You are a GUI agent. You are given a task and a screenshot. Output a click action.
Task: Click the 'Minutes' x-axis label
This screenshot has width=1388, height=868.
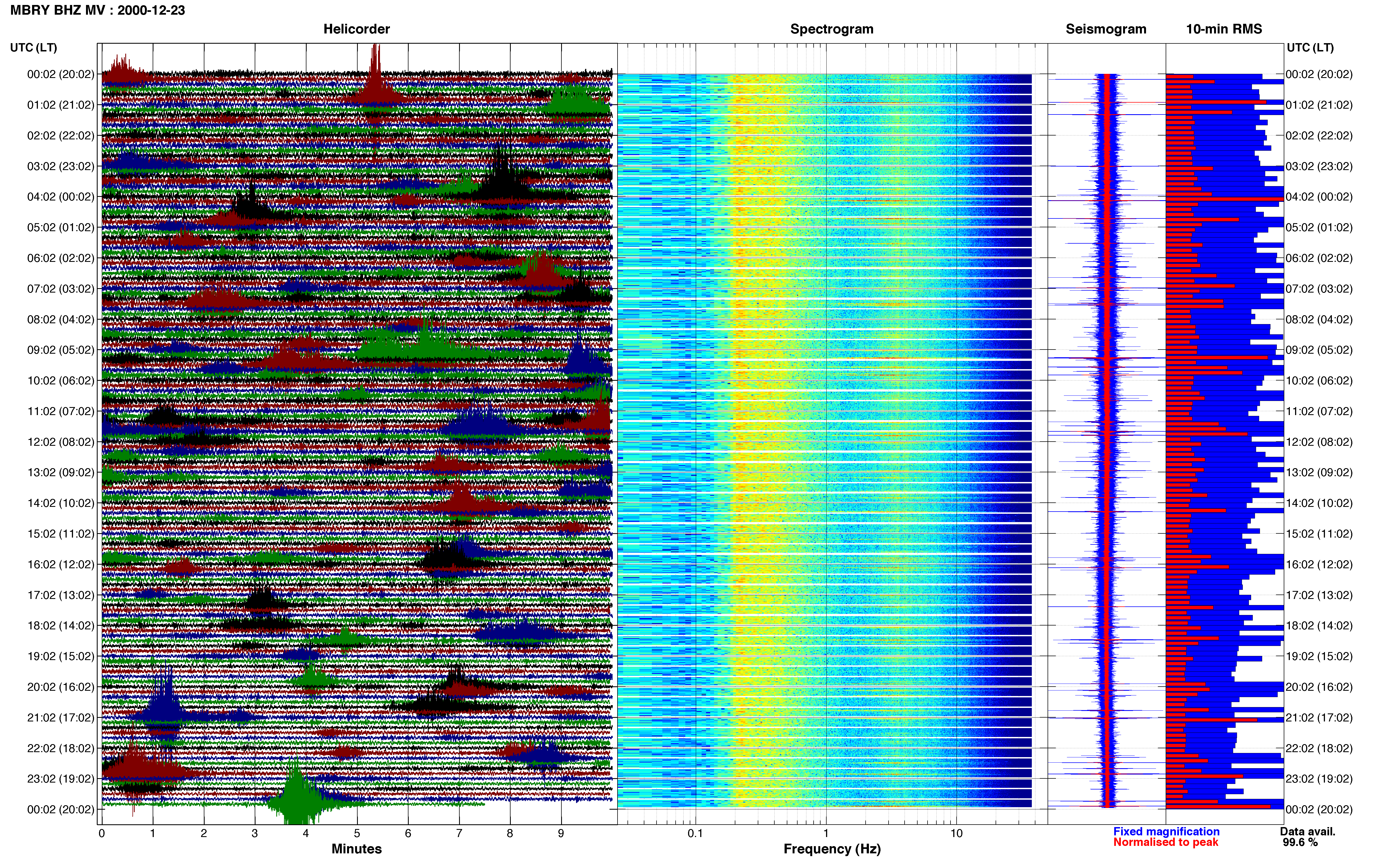[356, 848]
